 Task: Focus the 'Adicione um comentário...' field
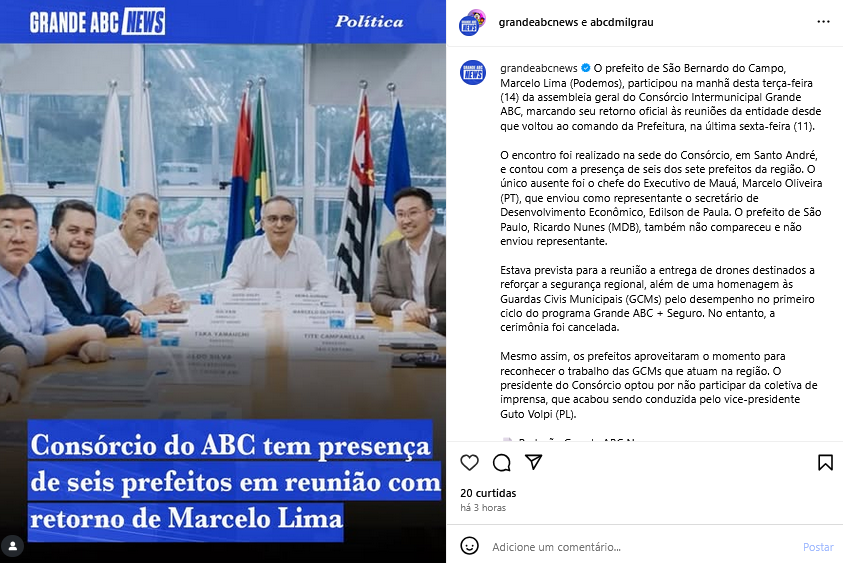[642, 547]
